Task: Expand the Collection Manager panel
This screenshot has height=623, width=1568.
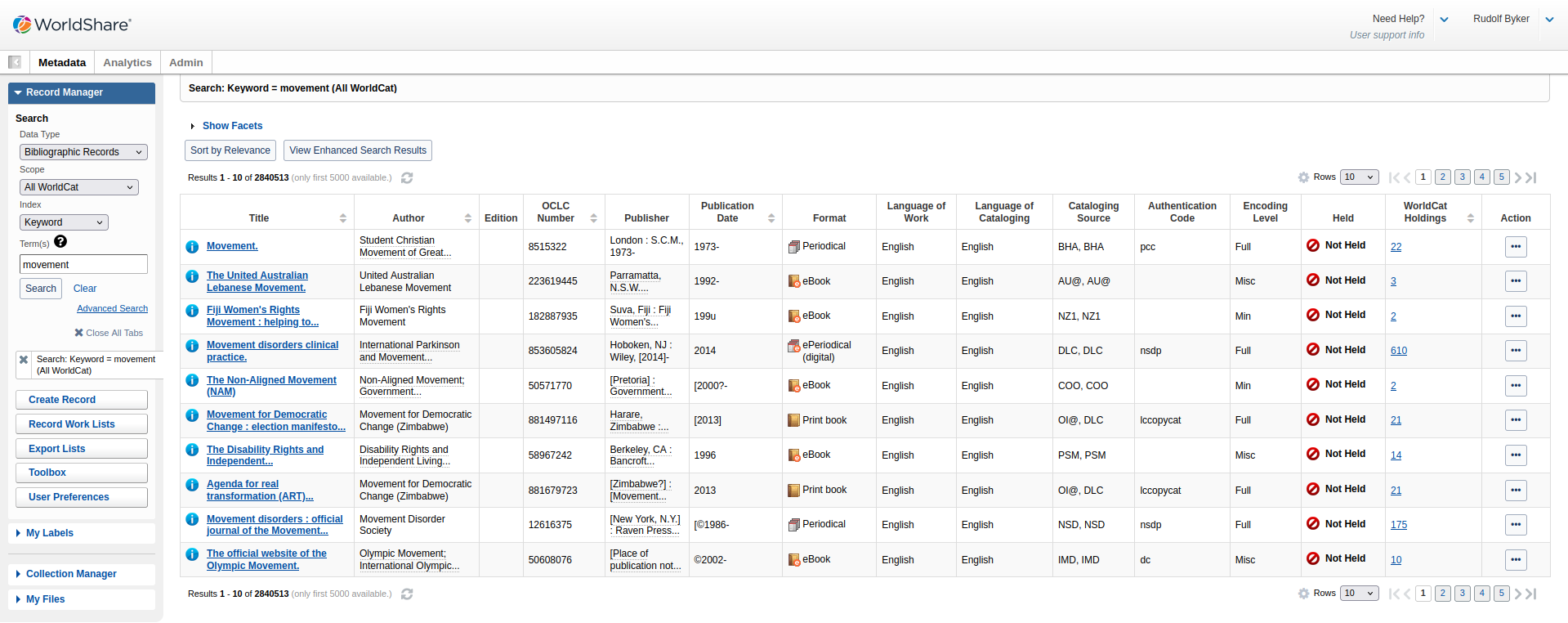Action: (x=71, y=574)
